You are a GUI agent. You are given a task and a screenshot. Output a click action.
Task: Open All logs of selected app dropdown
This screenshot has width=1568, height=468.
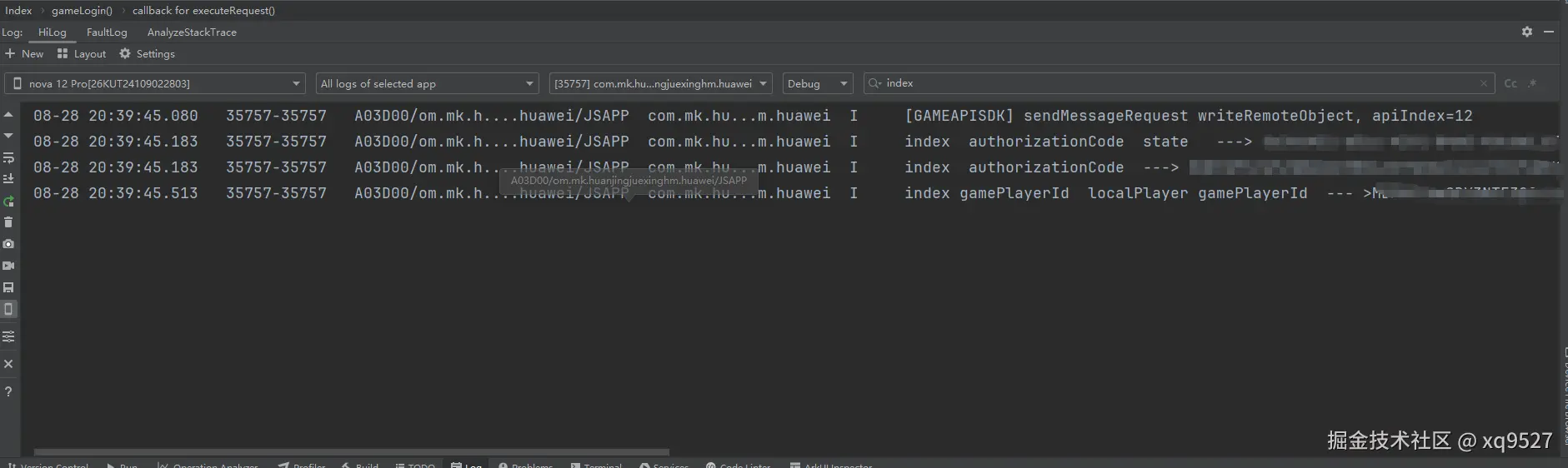point(427,83)
